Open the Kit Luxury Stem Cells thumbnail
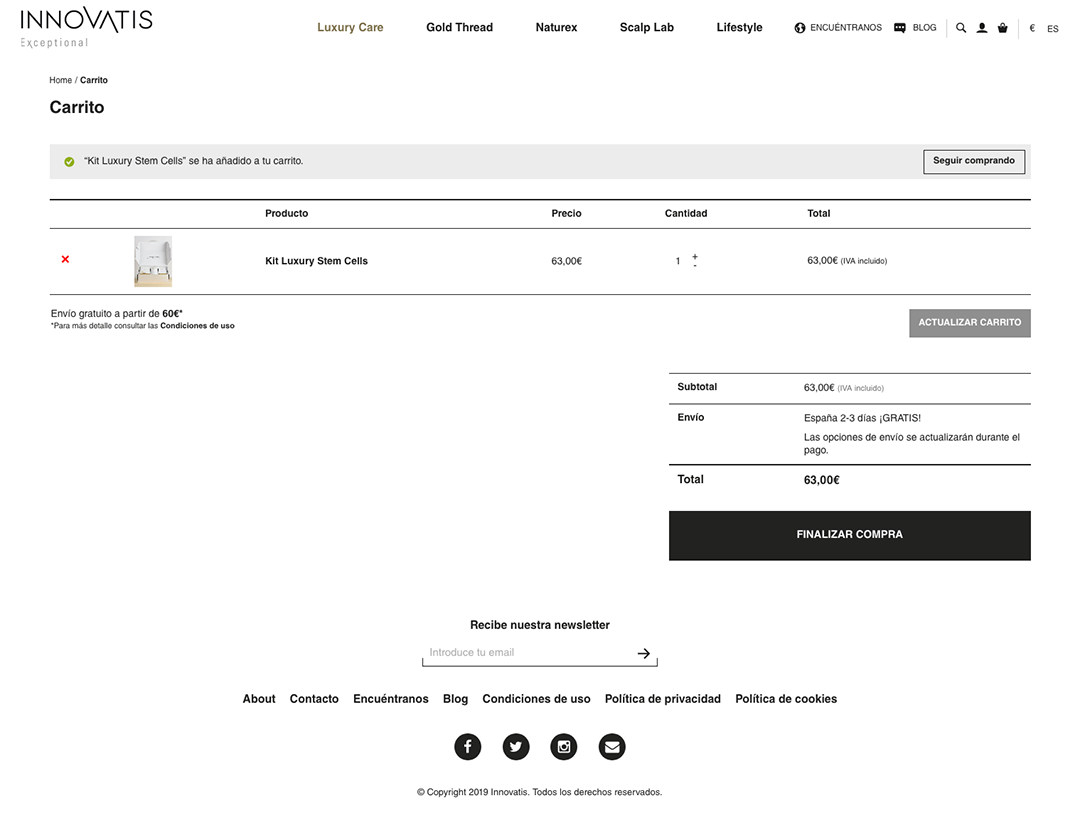1080x825 pixels. [x=153, y=261]
